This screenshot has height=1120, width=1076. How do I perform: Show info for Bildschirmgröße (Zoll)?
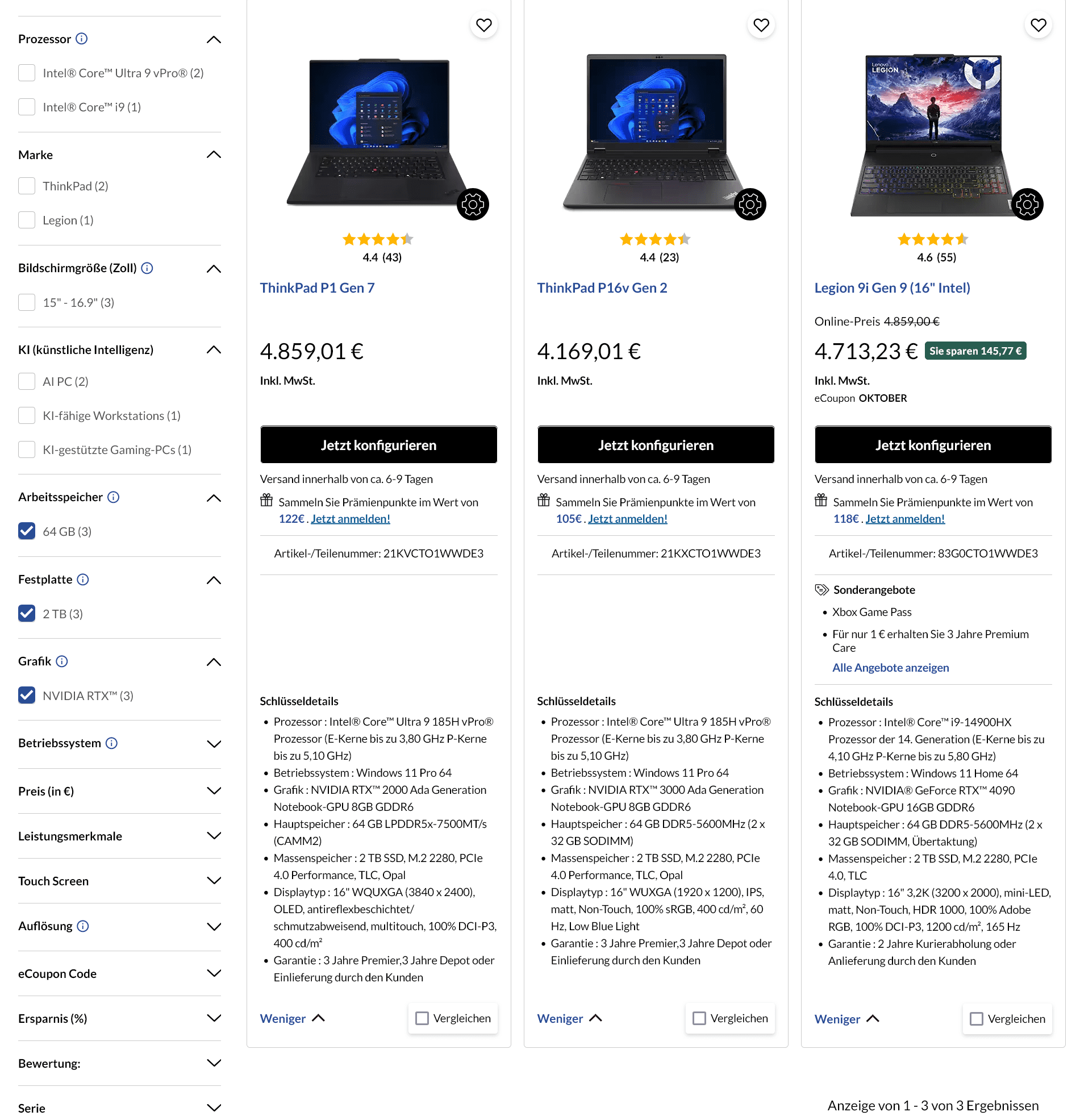(147, 268)
